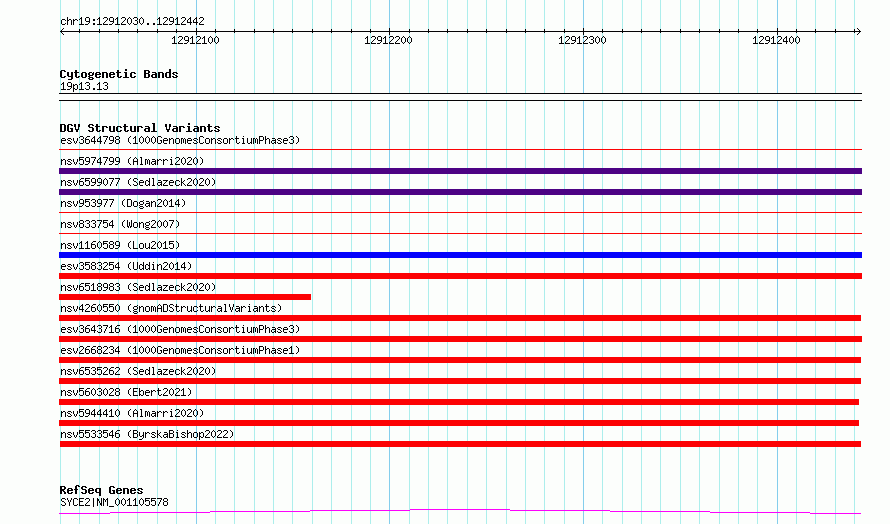Click the esv3643716 (1000GenomesConsortiumPhase3) label
This screenshot has width=890, height=524.
180,329
